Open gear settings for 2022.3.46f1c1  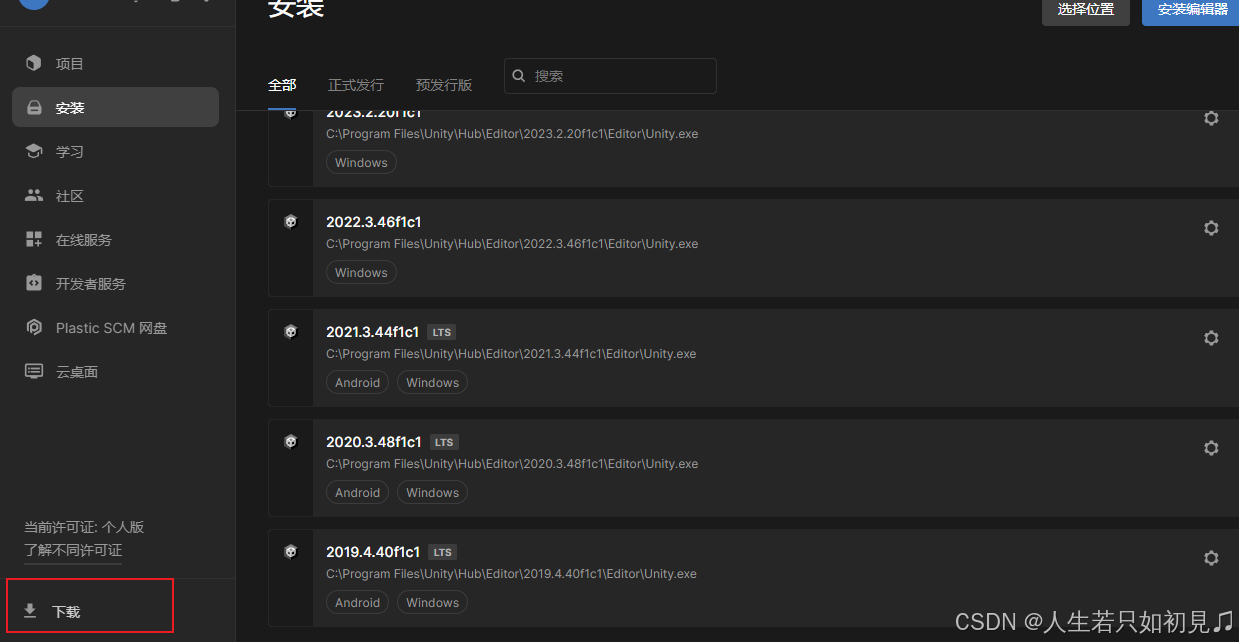point(1211,228)
